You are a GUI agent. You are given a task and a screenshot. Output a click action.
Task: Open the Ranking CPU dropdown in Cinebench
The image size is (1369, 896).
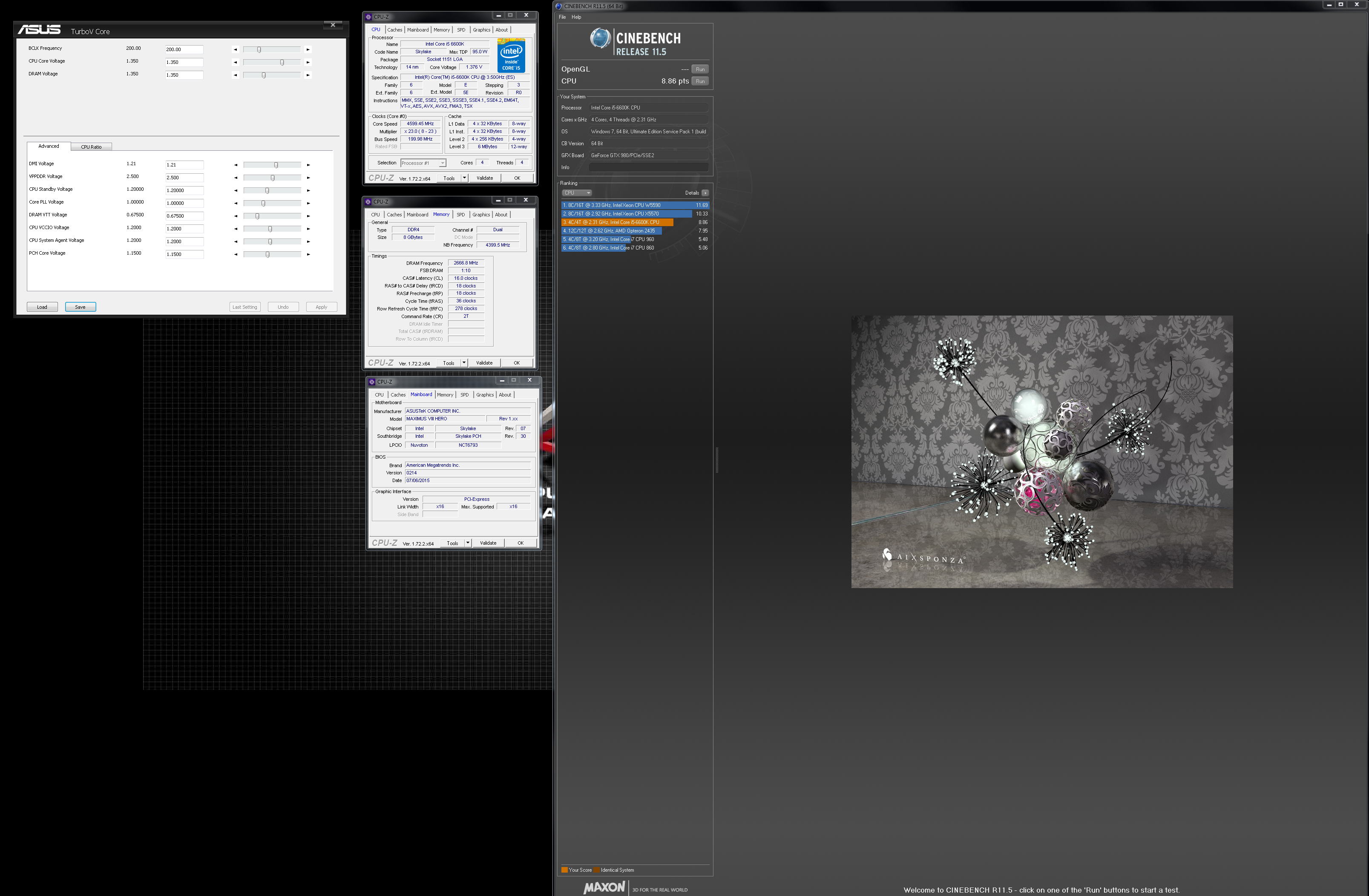point(576,193)
